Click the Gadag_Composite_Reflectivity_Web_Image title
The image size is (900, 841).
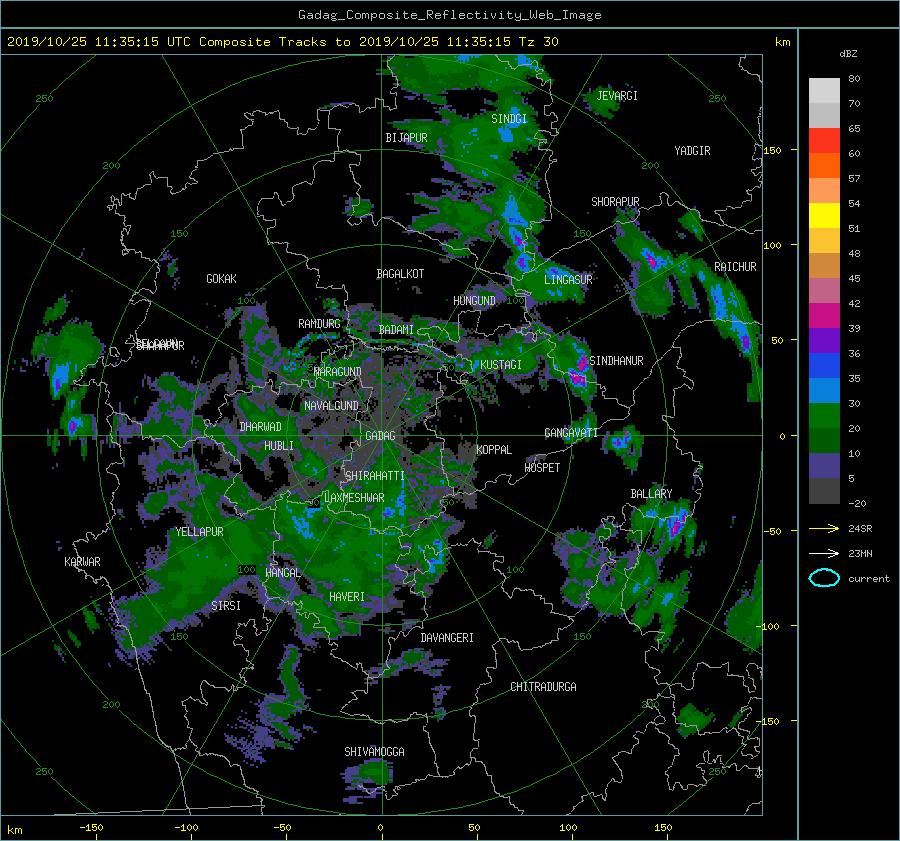point(449,15)
